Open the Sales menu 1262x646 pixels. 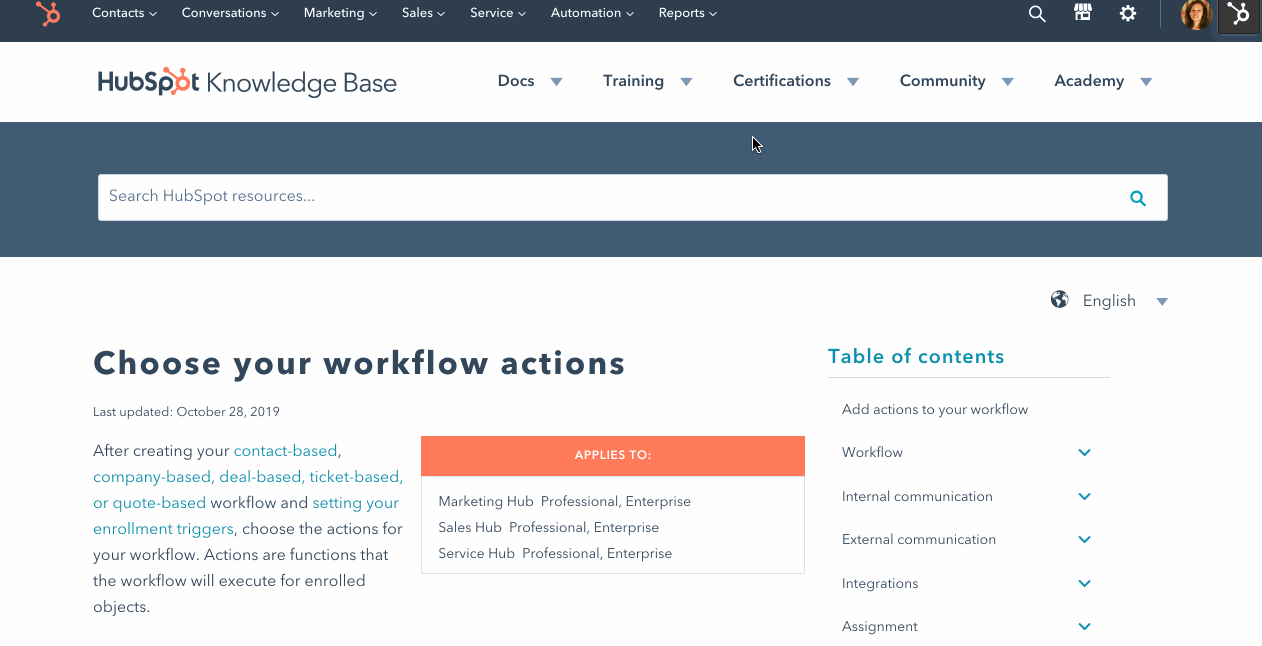[423, 13]
